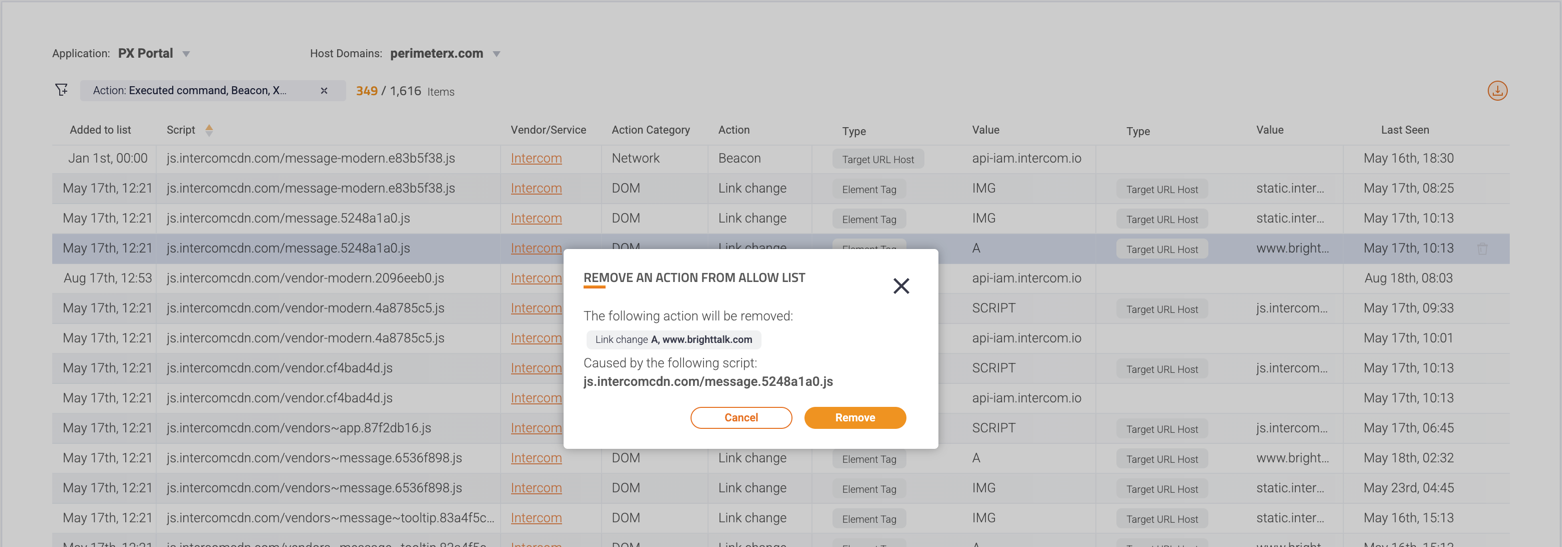
Task: Select row with script message-modern.e83b5f38.js Beacon
Action: 310,158
